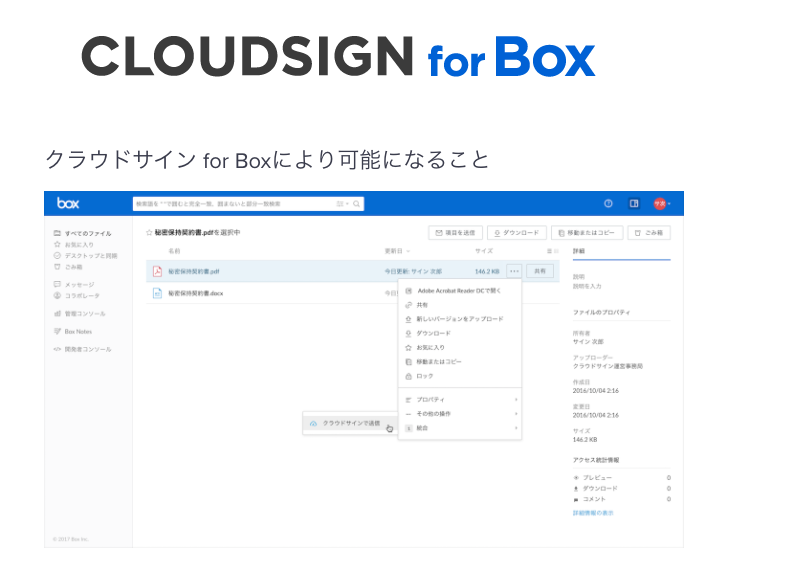Click the star beside 秘密保持契約書.pdfを選択中
The width and height of the screenshot is (804, 578).
(149, 232)
